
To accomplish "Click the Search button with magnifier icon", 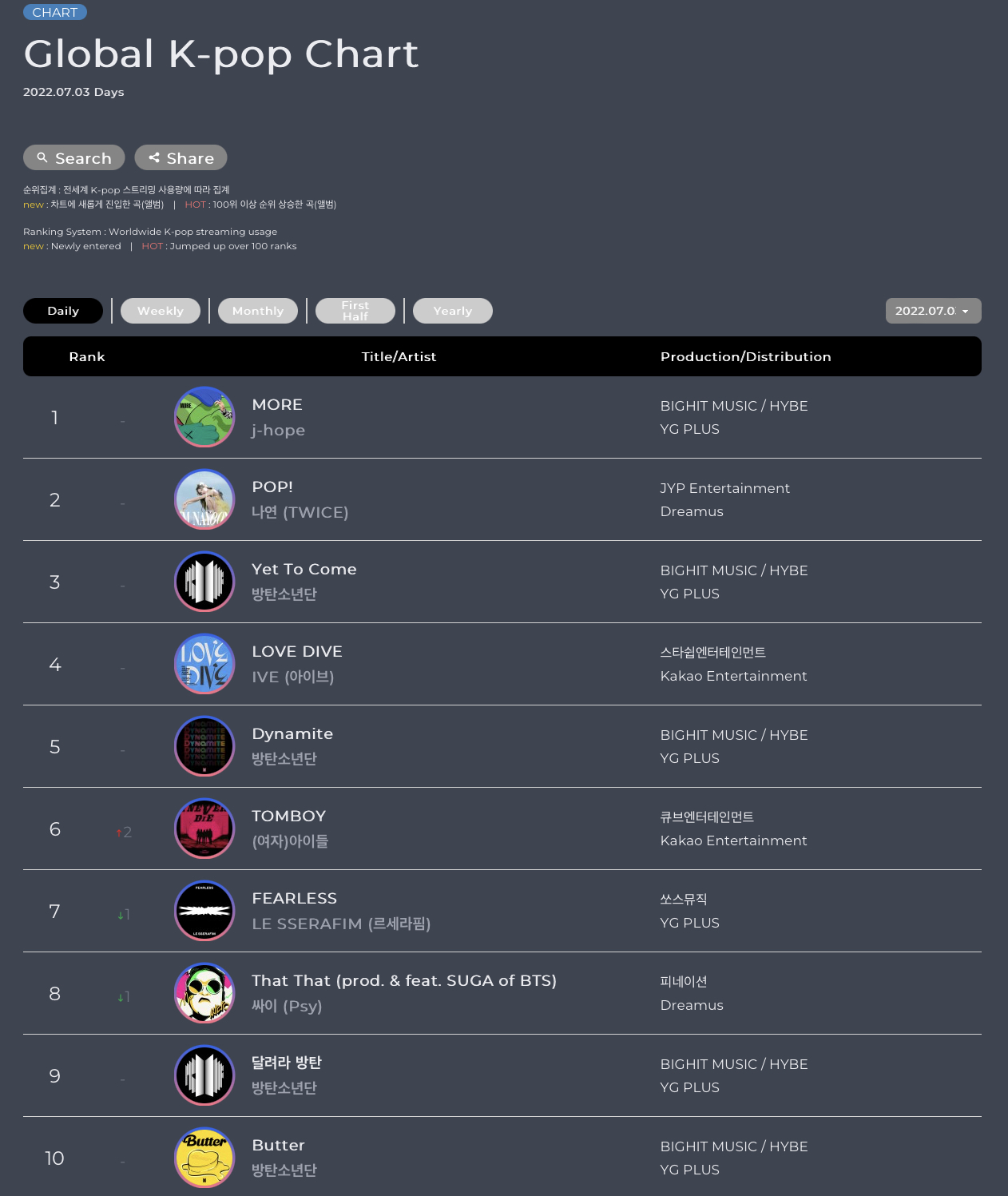I will pyautogui.click(x=74, y=157).
